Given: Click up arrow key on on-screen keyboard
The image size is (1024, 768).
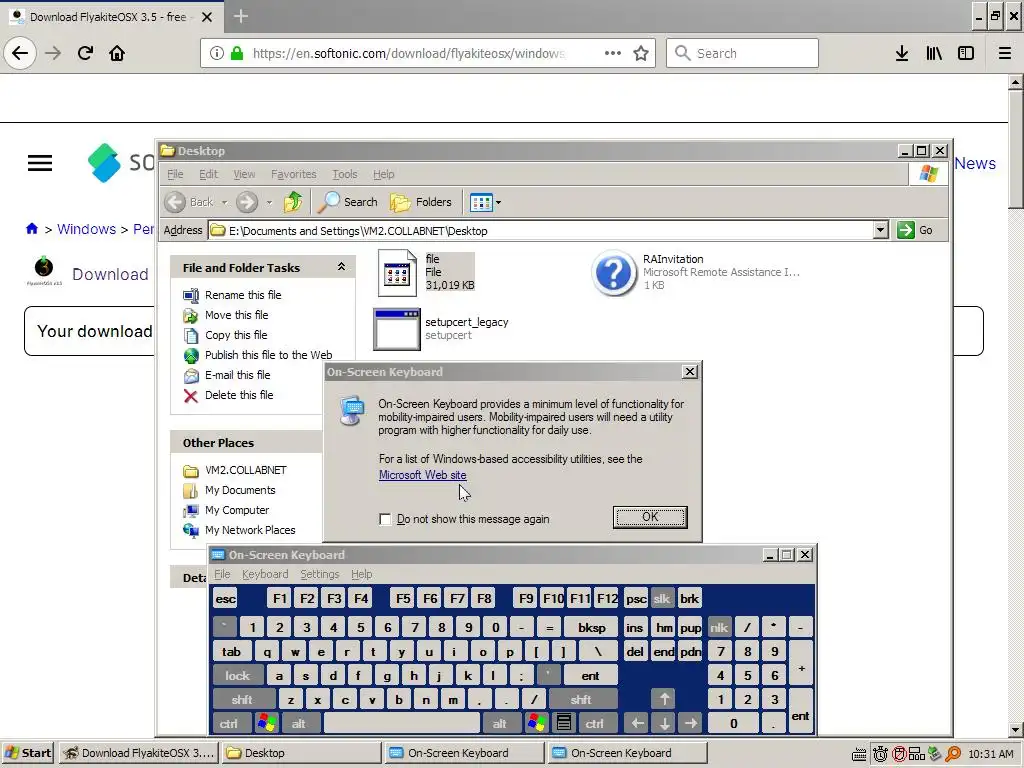Looking at the screenshot, I should (x=664, y=699).
